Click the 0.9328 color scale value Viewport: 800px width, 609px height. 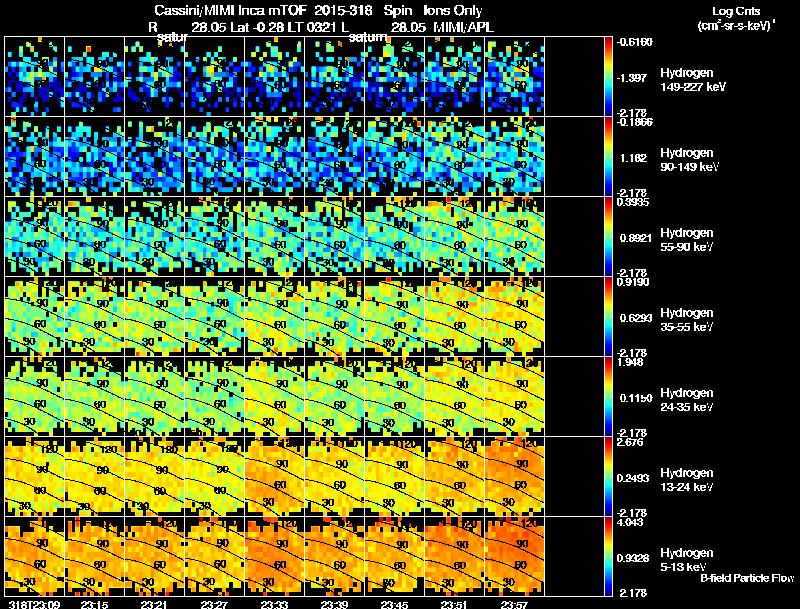633,557
